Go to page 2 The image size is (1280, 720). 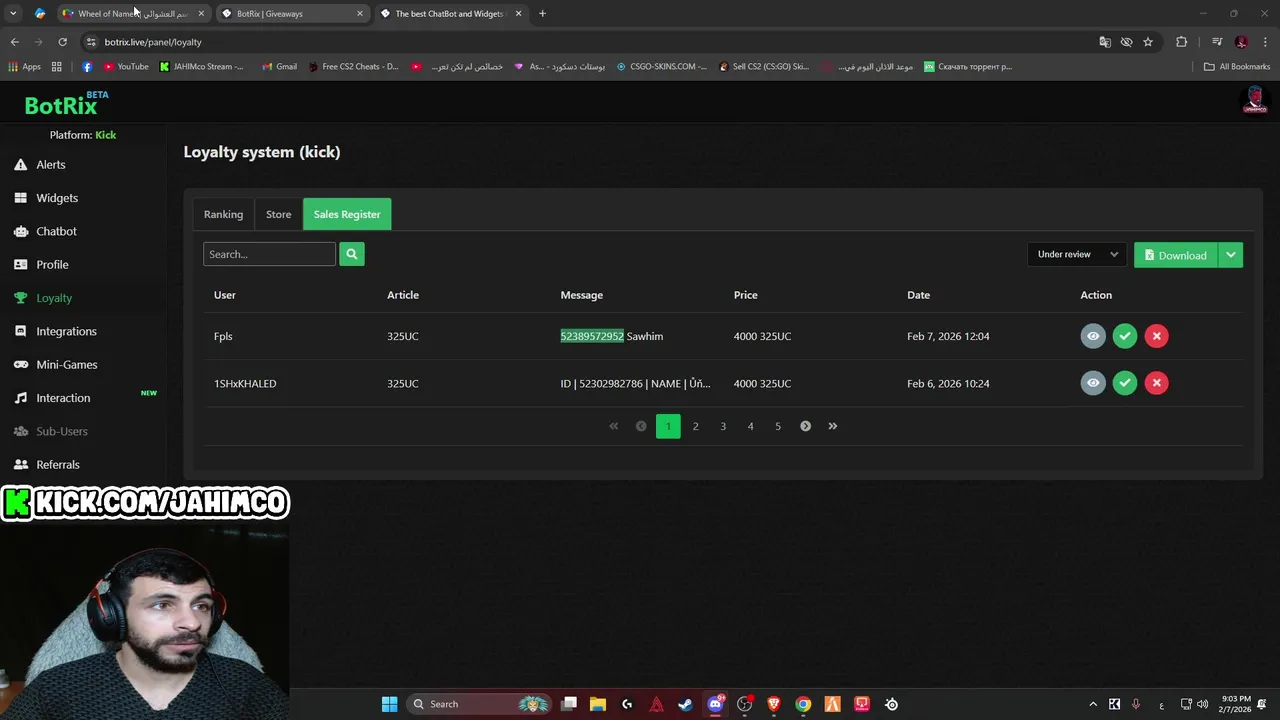pos(696,426)
